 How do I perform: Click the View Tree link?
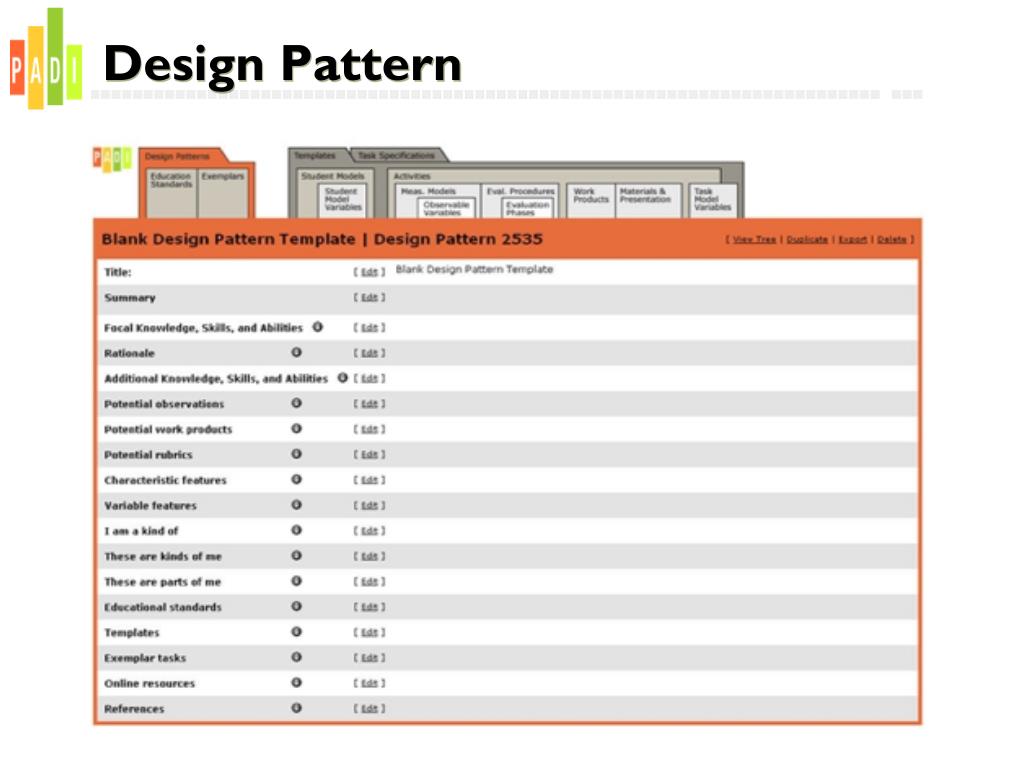[754, 240]
